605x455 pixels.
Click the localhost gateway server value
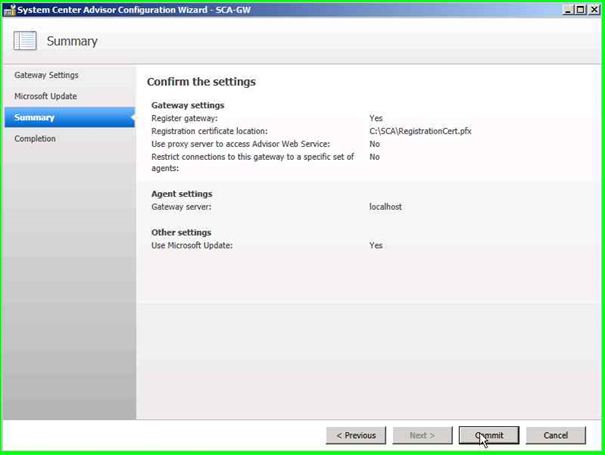click(x=385, y=207)
